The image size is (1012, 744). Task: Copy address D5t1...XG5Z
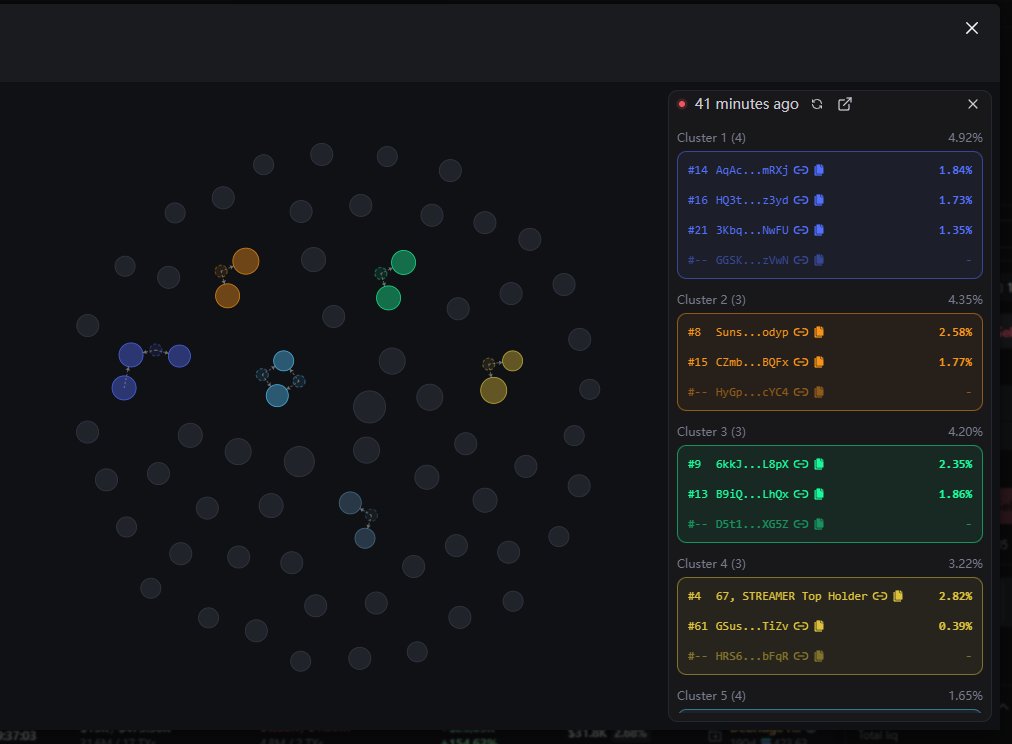click(819, 524)
